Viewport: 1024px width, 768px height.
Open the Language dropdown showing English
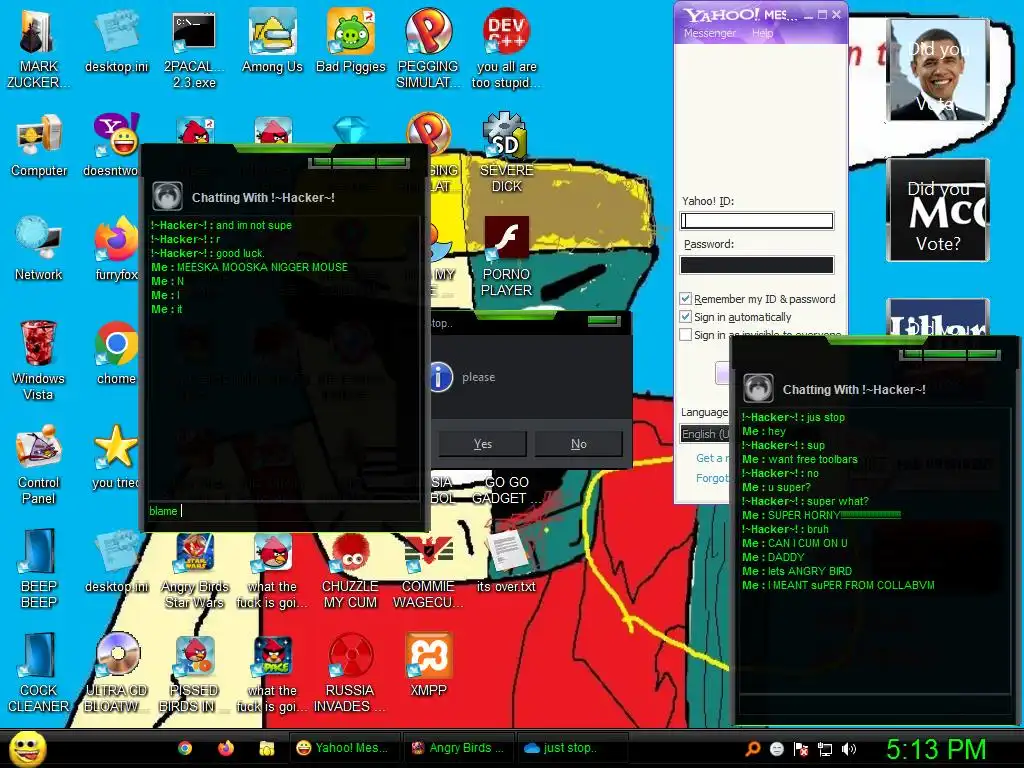coord(704,434)
